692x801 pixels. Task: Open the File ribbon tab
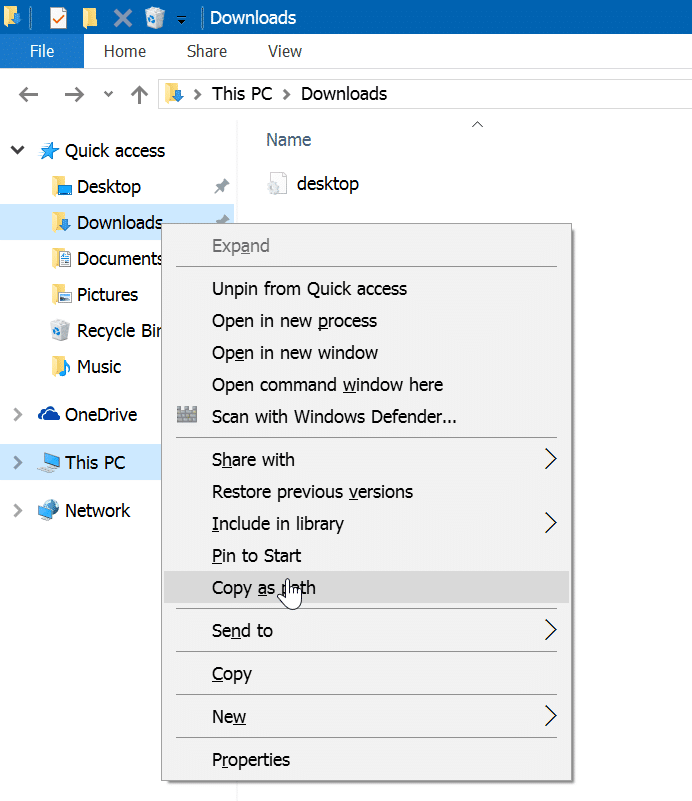pos(42,51)
